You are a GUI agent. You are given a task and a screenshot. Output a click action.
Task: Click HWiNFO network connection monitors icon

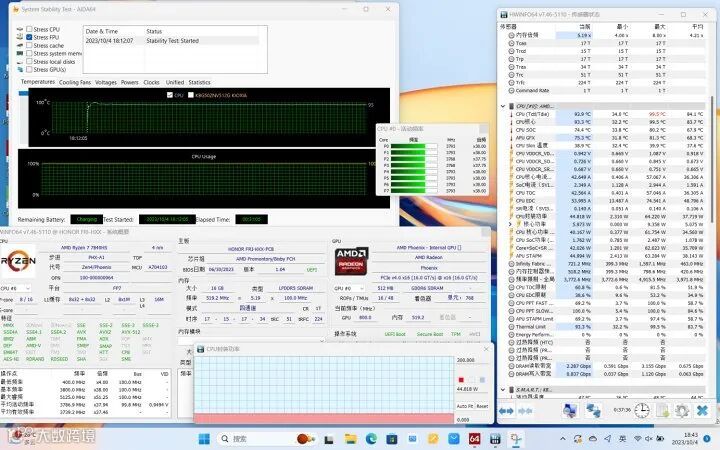(x=593, y=411)
